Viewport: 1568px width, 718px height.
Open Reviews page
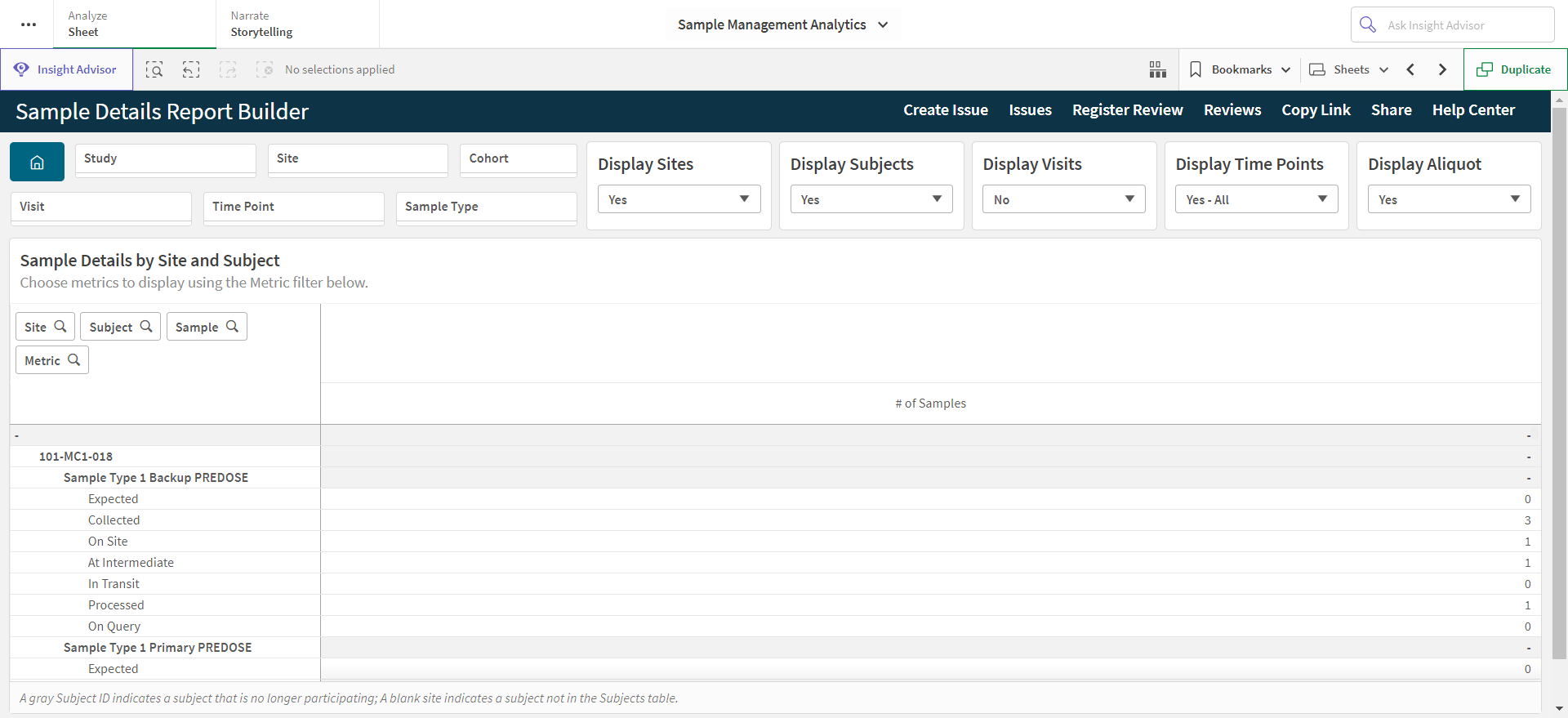[x=1232, y=110]
